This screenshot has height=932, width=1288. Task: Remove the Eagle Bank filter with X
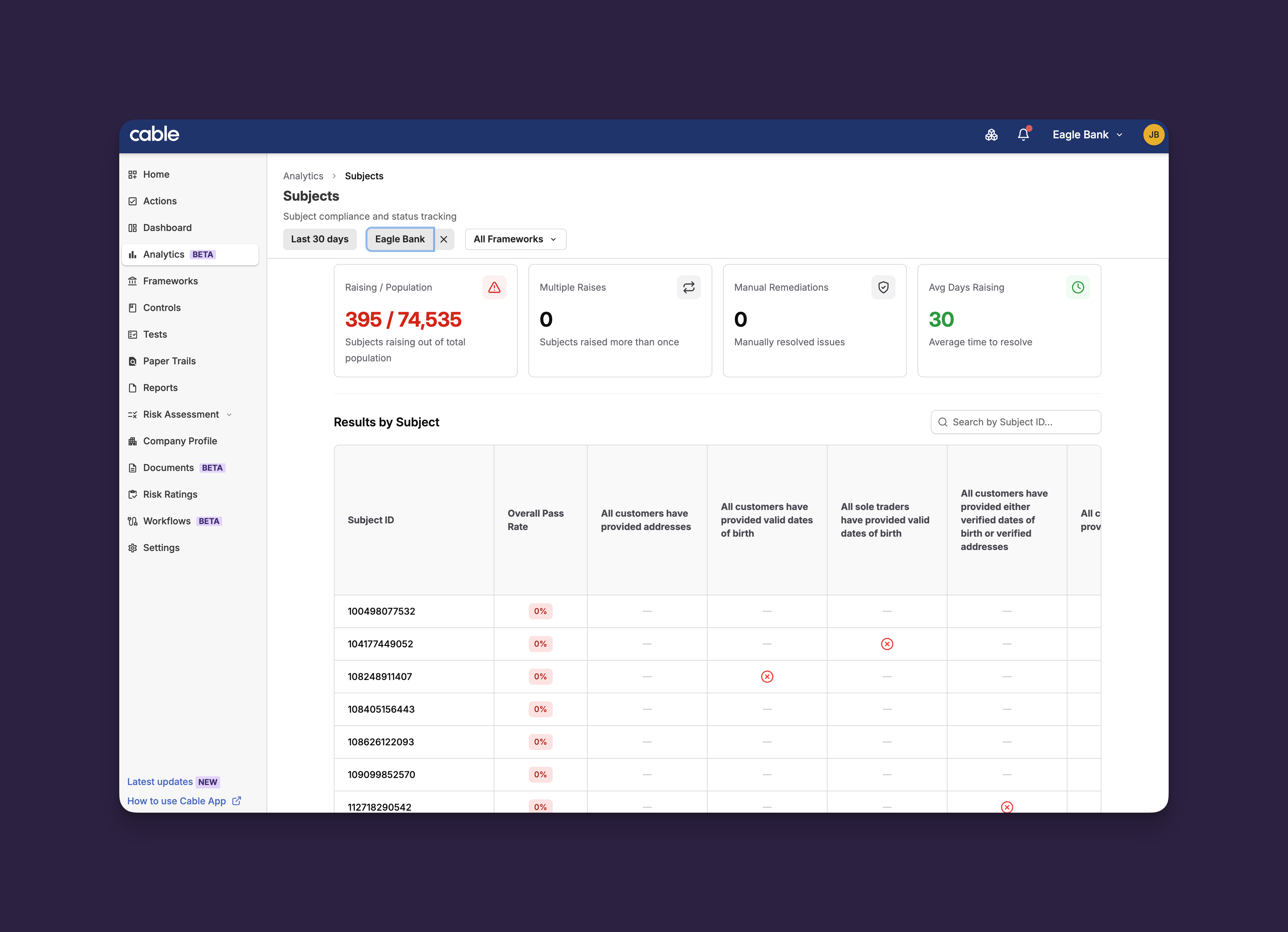(x=443, y=239)
